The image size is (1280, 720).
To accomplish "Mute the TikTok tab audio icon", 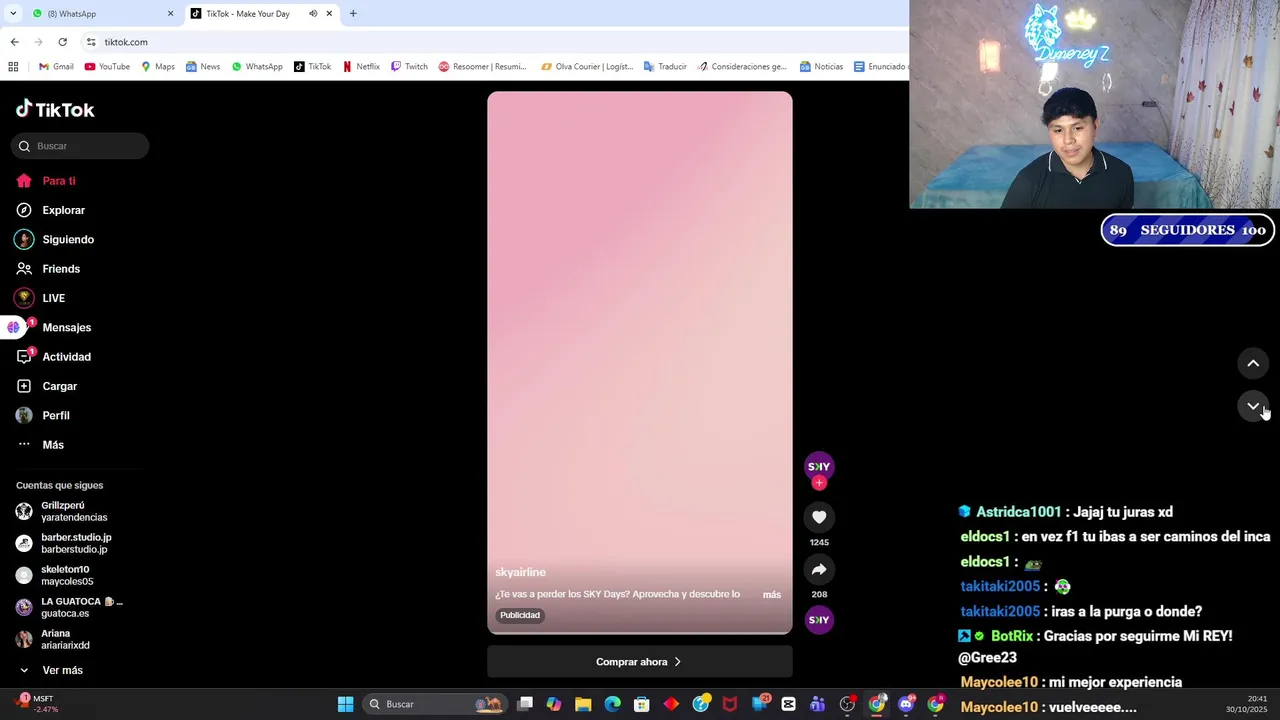I will point(313,14).
